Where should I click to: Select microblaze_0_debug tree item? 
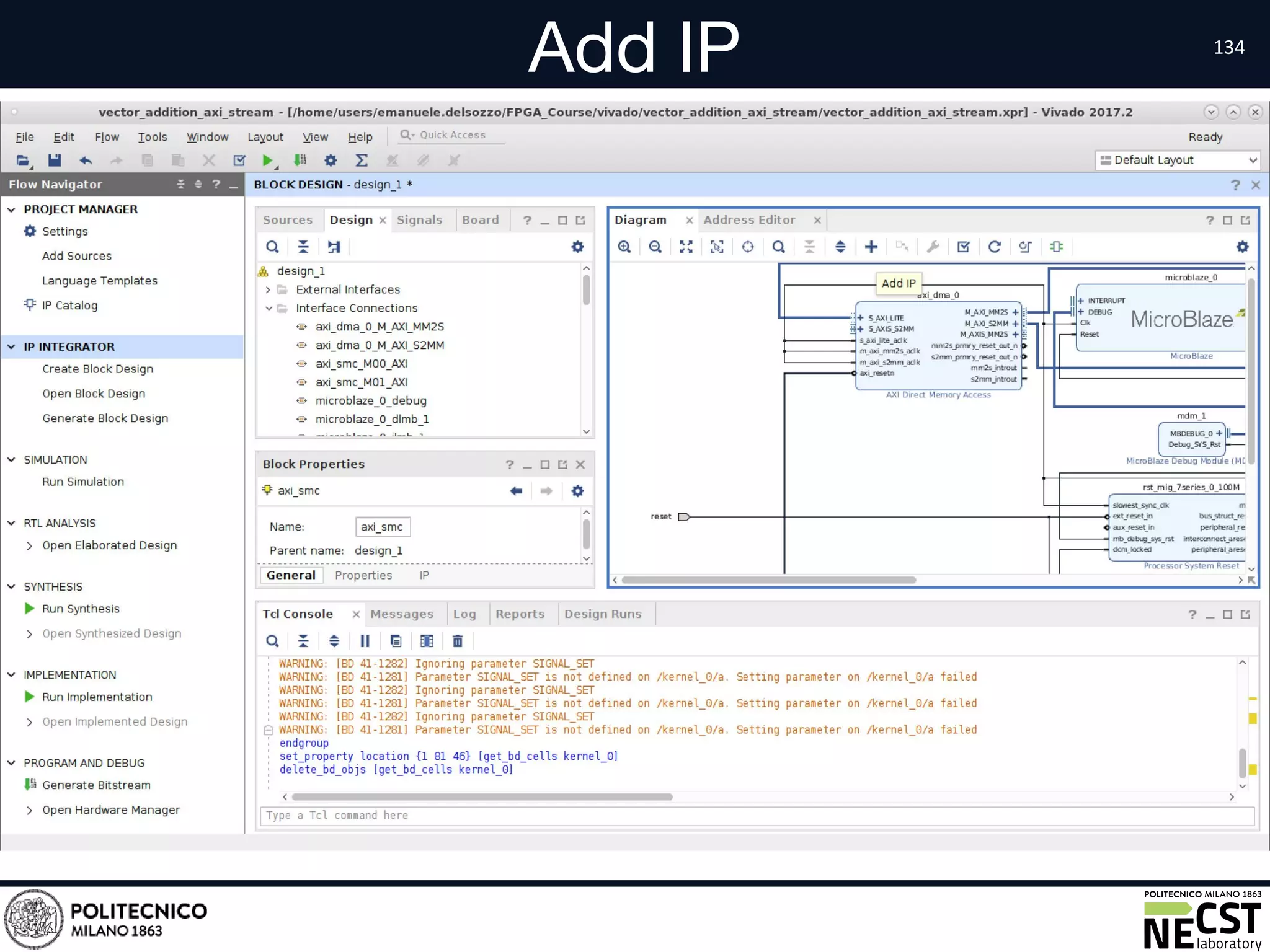tap(371, 401)
